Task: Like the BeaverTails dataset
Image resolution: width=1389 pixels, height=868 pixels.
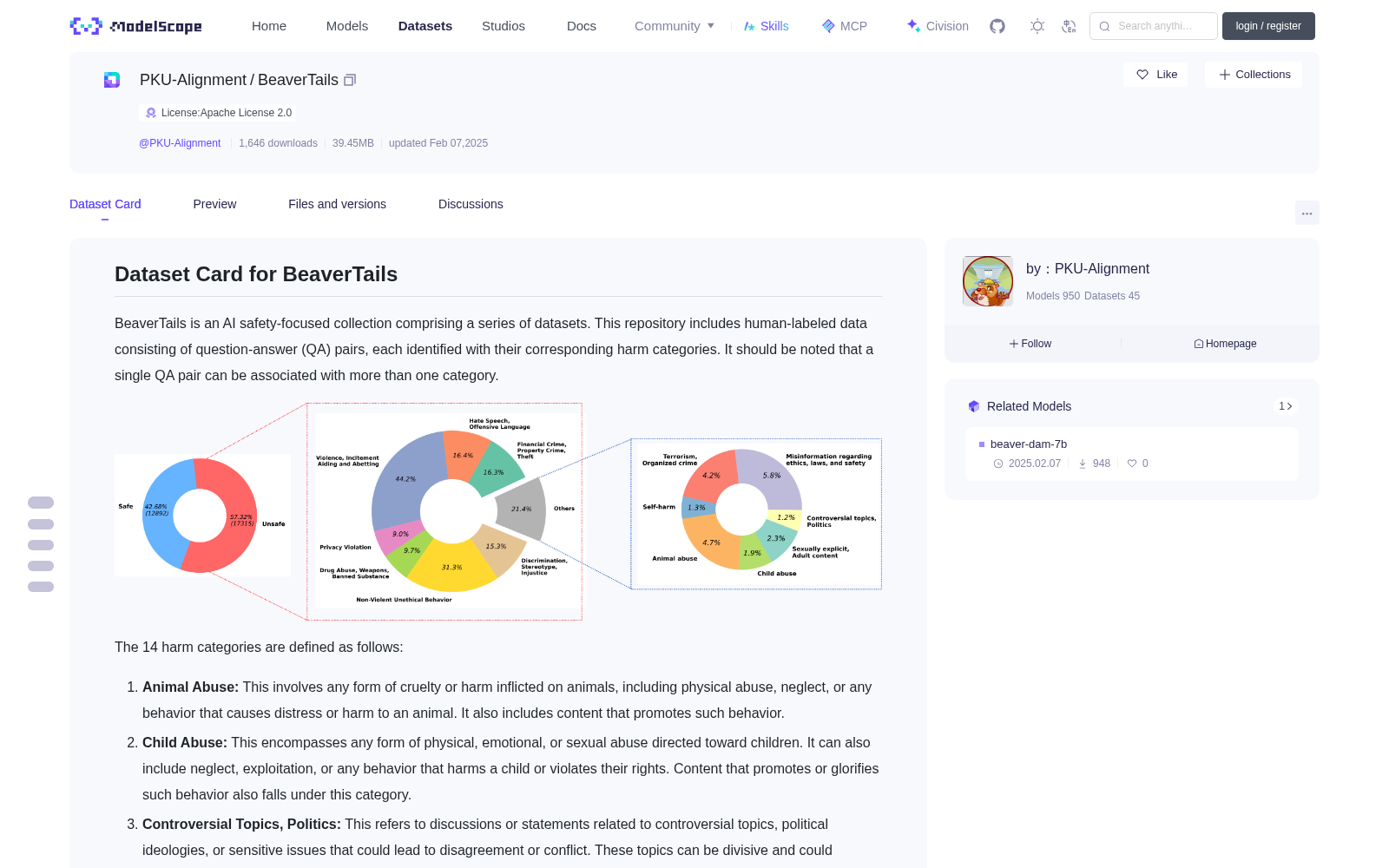Action: tap(1155, 75)
